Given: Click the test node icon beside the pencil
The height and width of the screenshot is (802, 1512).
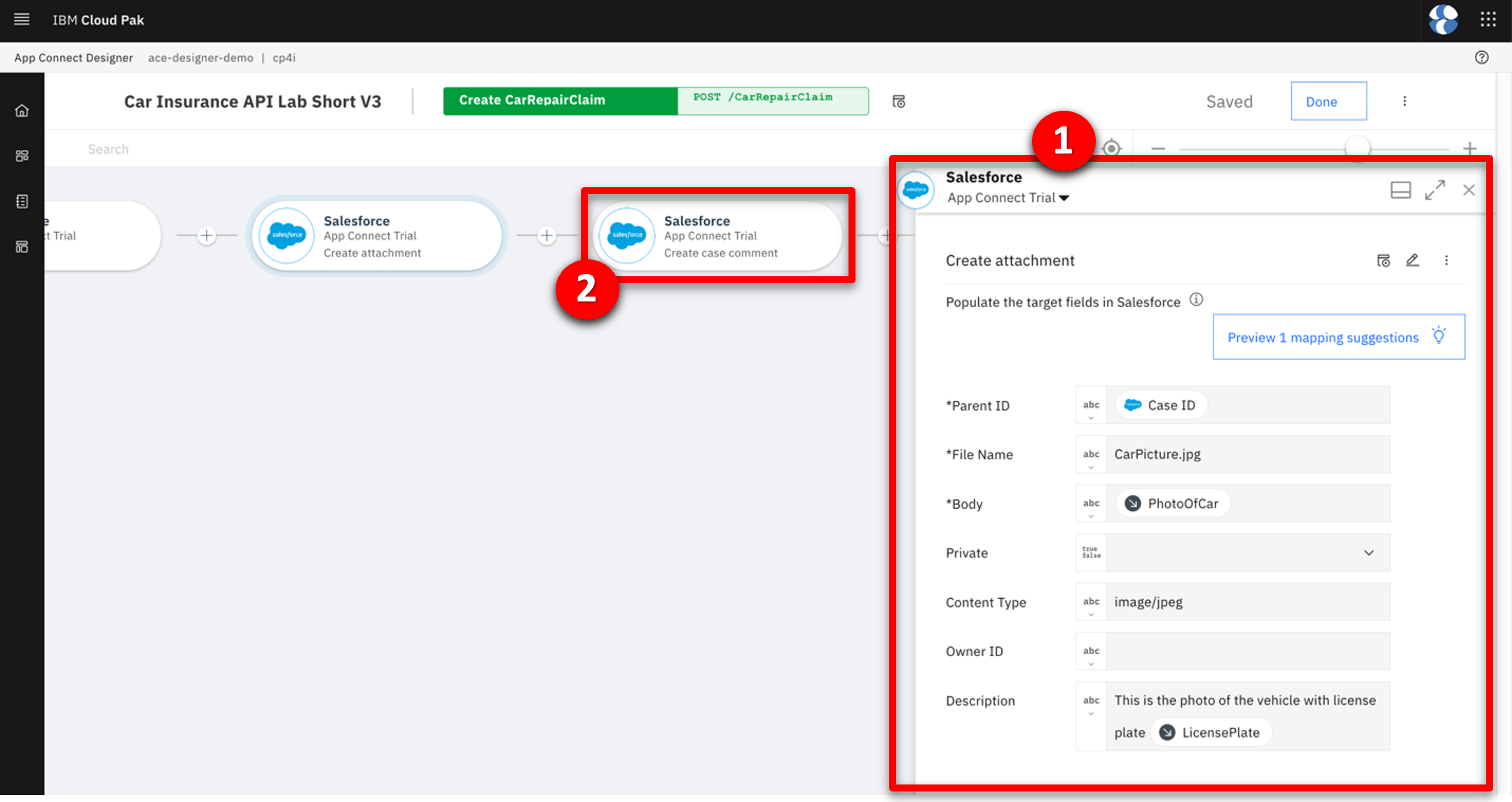Looking at the screenshot, I should coord(1383,260).
